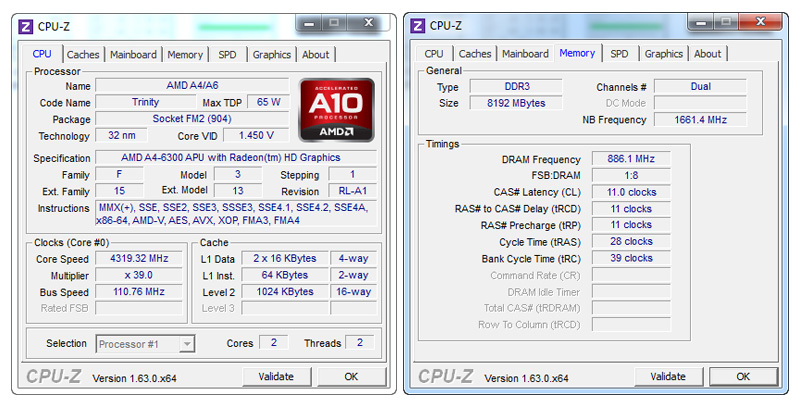Click the 16-way Level 2 associativity value
This screenshot has height=415, width=800.
(354, 291)
